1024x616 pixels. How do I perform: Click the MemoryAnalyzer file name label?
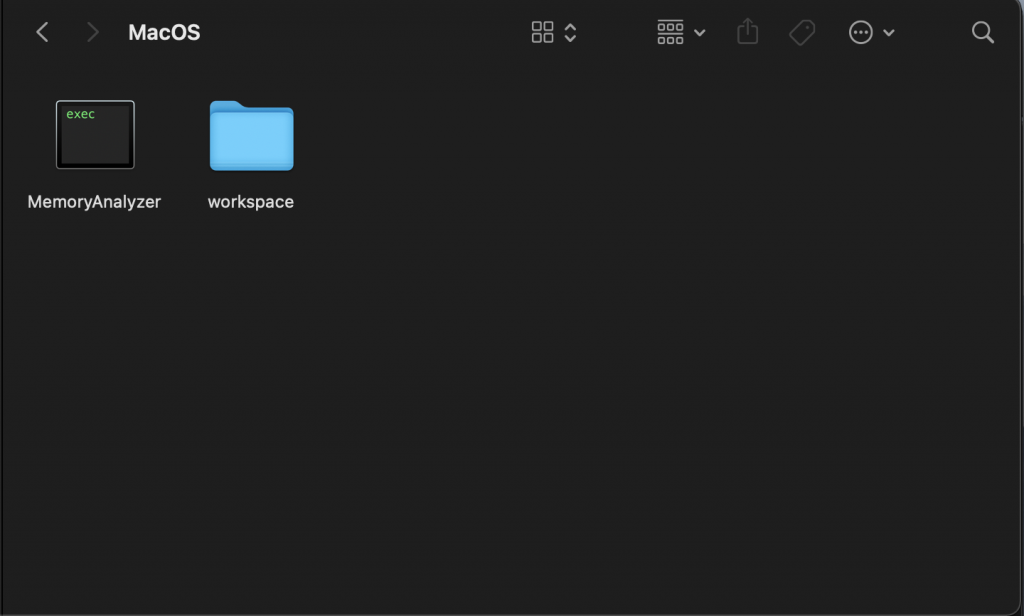(94, 202)
